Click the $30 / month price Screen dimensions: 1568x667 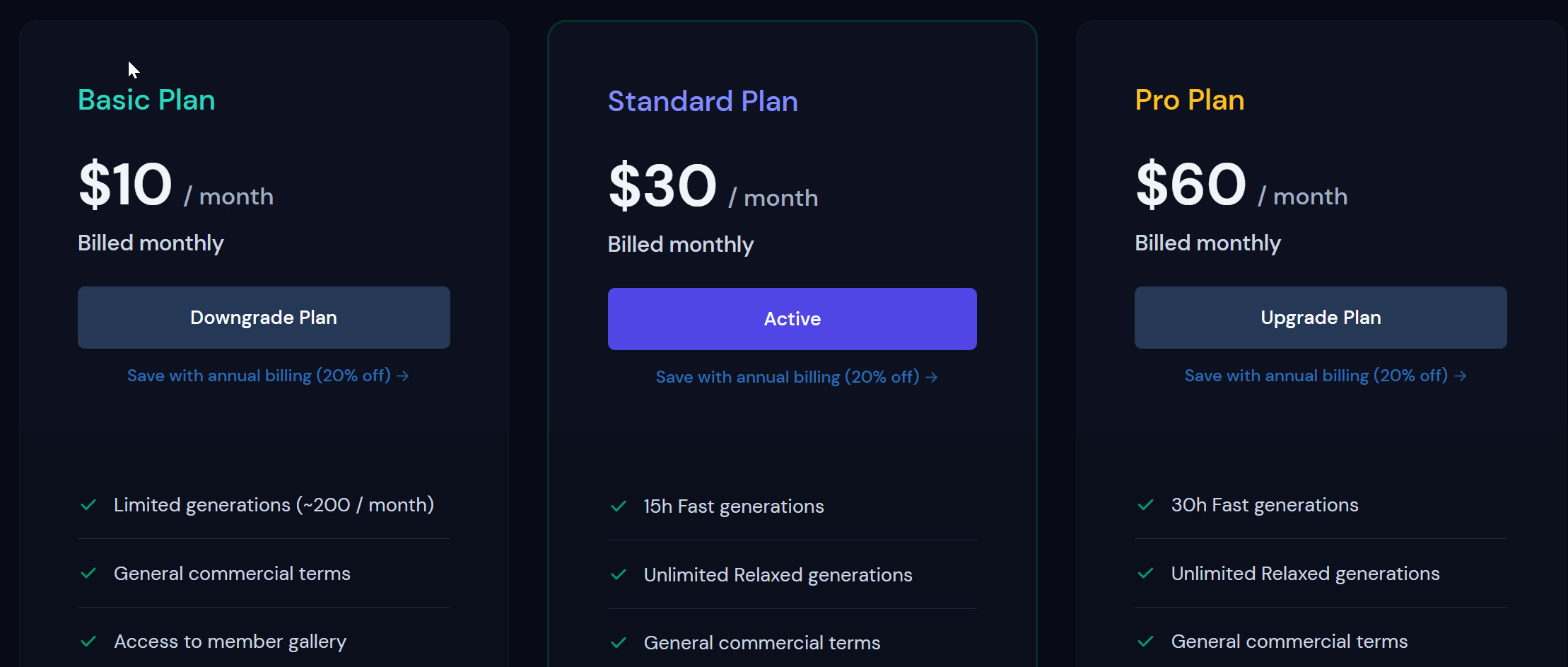[713, 187]
